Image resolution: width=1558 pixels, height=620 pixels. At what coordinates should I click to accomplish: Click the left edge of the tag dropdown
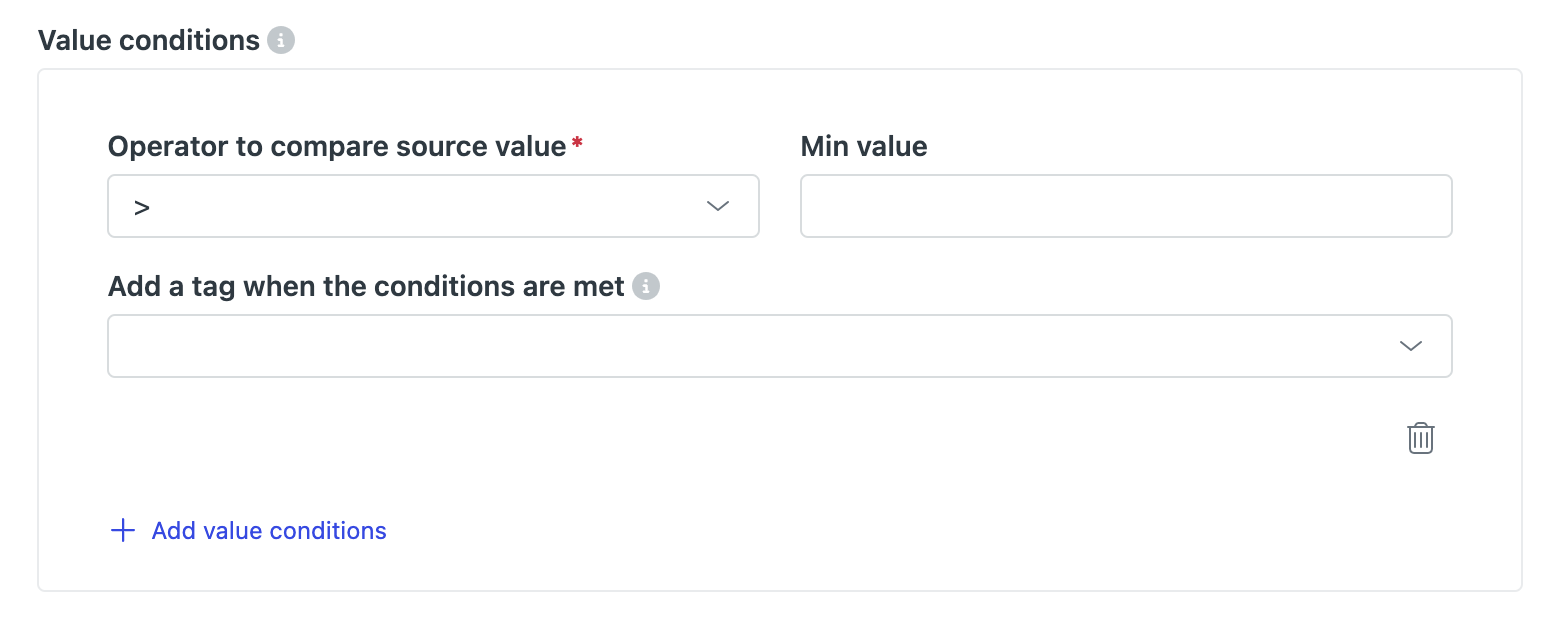(x=125, y=346)
